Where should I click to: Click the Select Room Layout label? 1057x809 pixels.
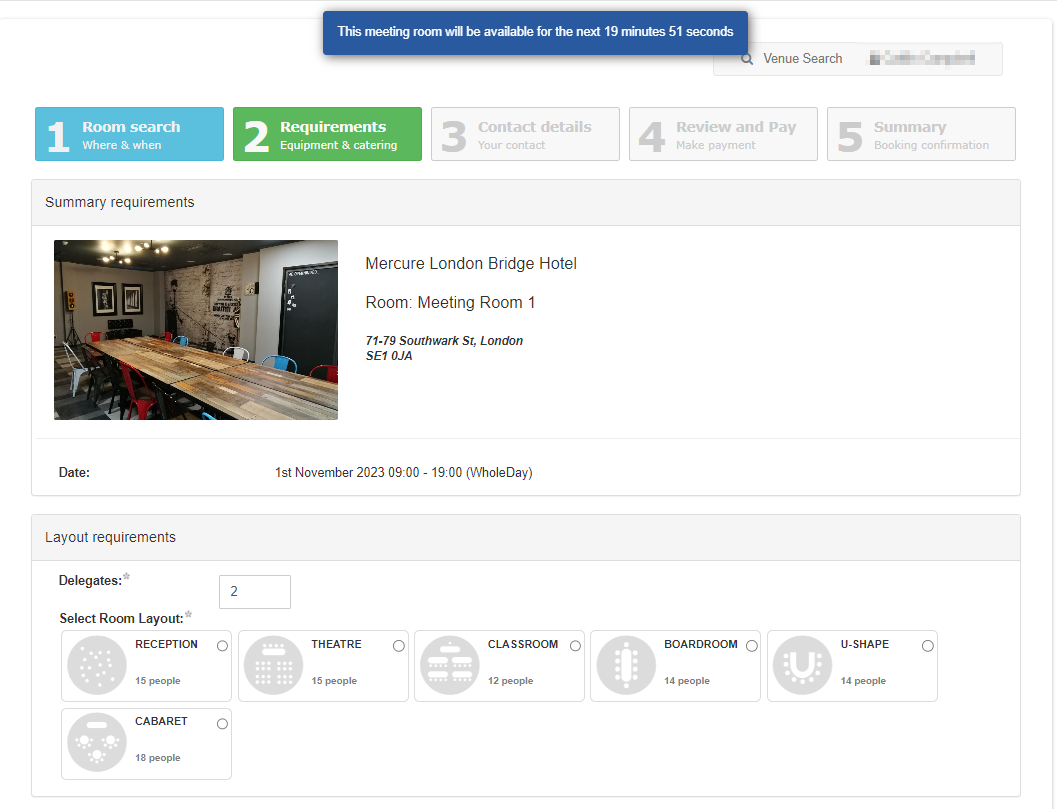coord(121,619)
